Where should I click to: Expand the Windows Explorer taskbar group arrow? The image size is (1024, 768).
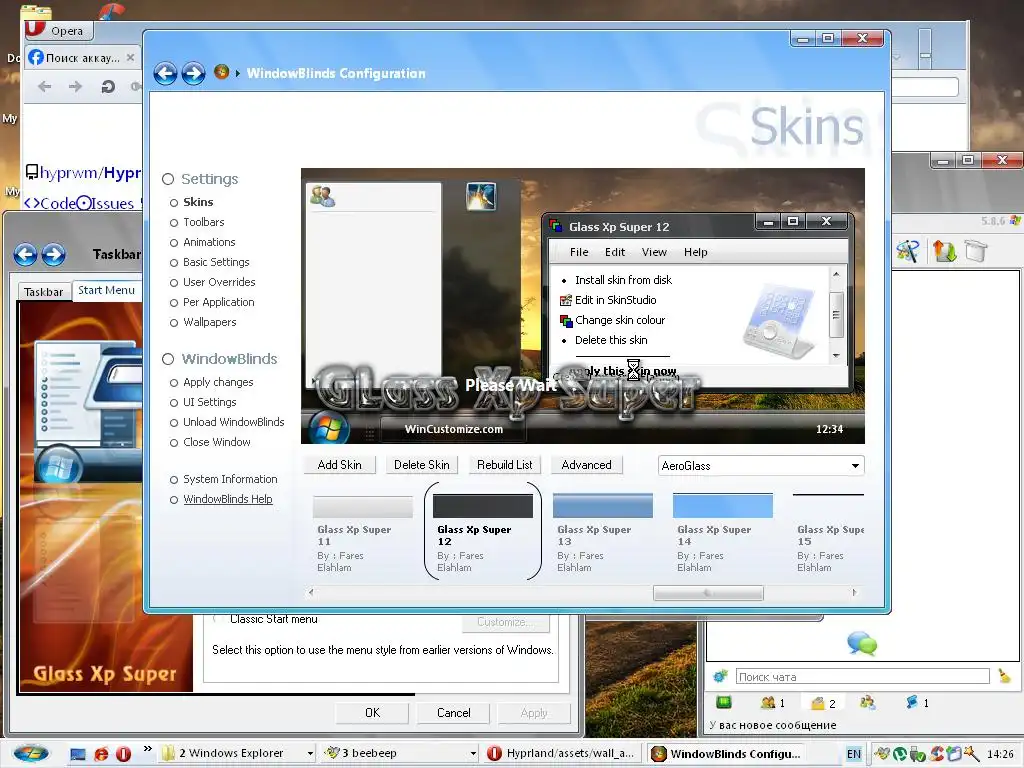point(310,754)
